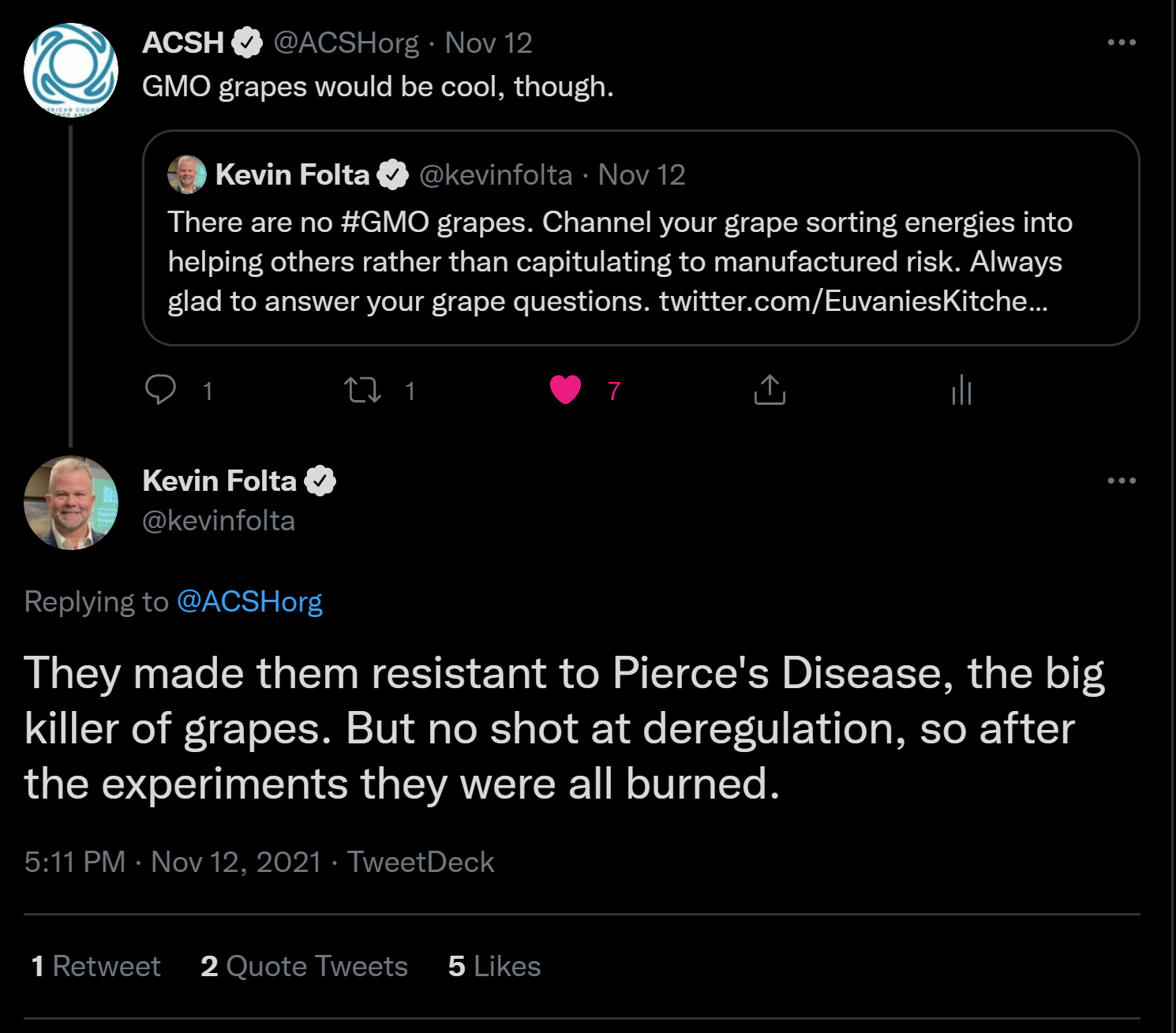Open three-dot menu on Kevin Folta reply

[1122, 481]
